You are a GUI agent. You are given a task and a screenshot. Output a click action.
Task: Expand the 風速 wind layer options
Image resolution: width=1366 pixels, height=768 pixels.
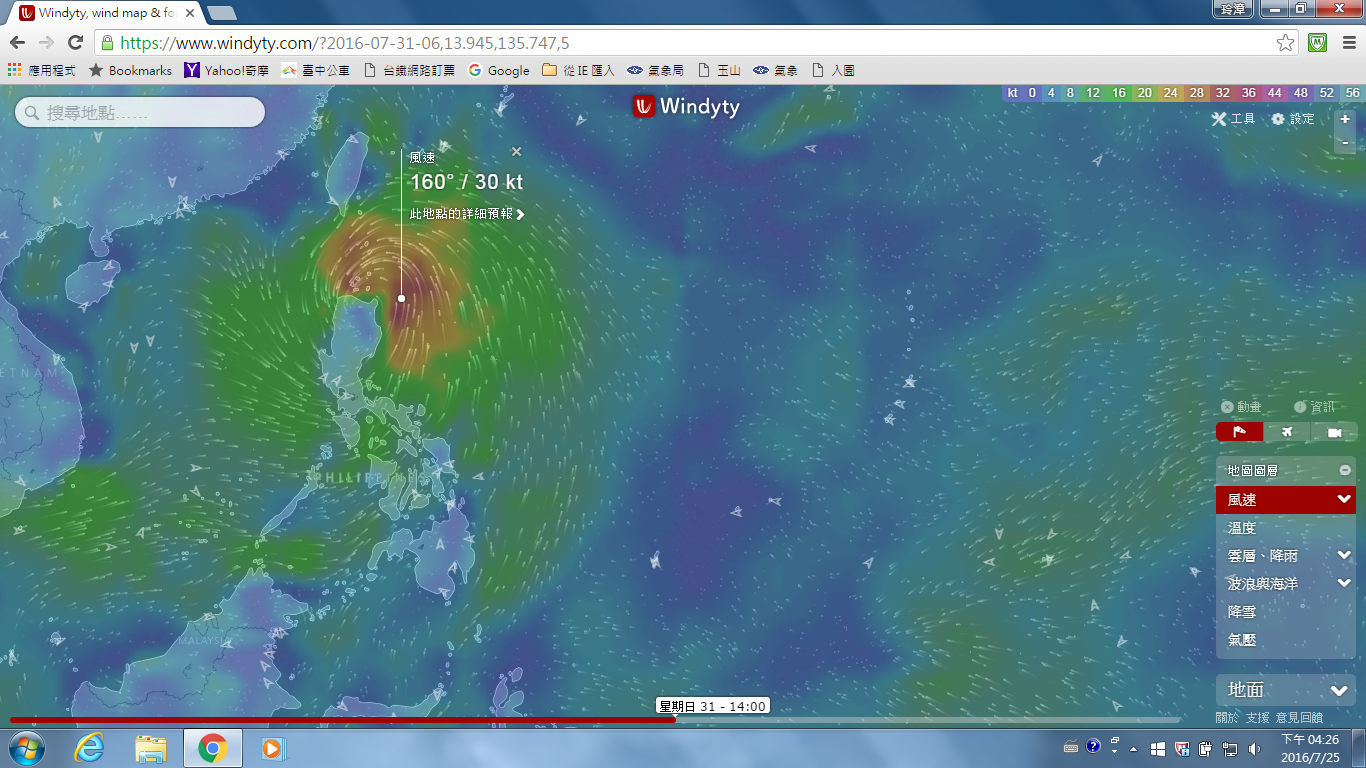click(1343, 499)
